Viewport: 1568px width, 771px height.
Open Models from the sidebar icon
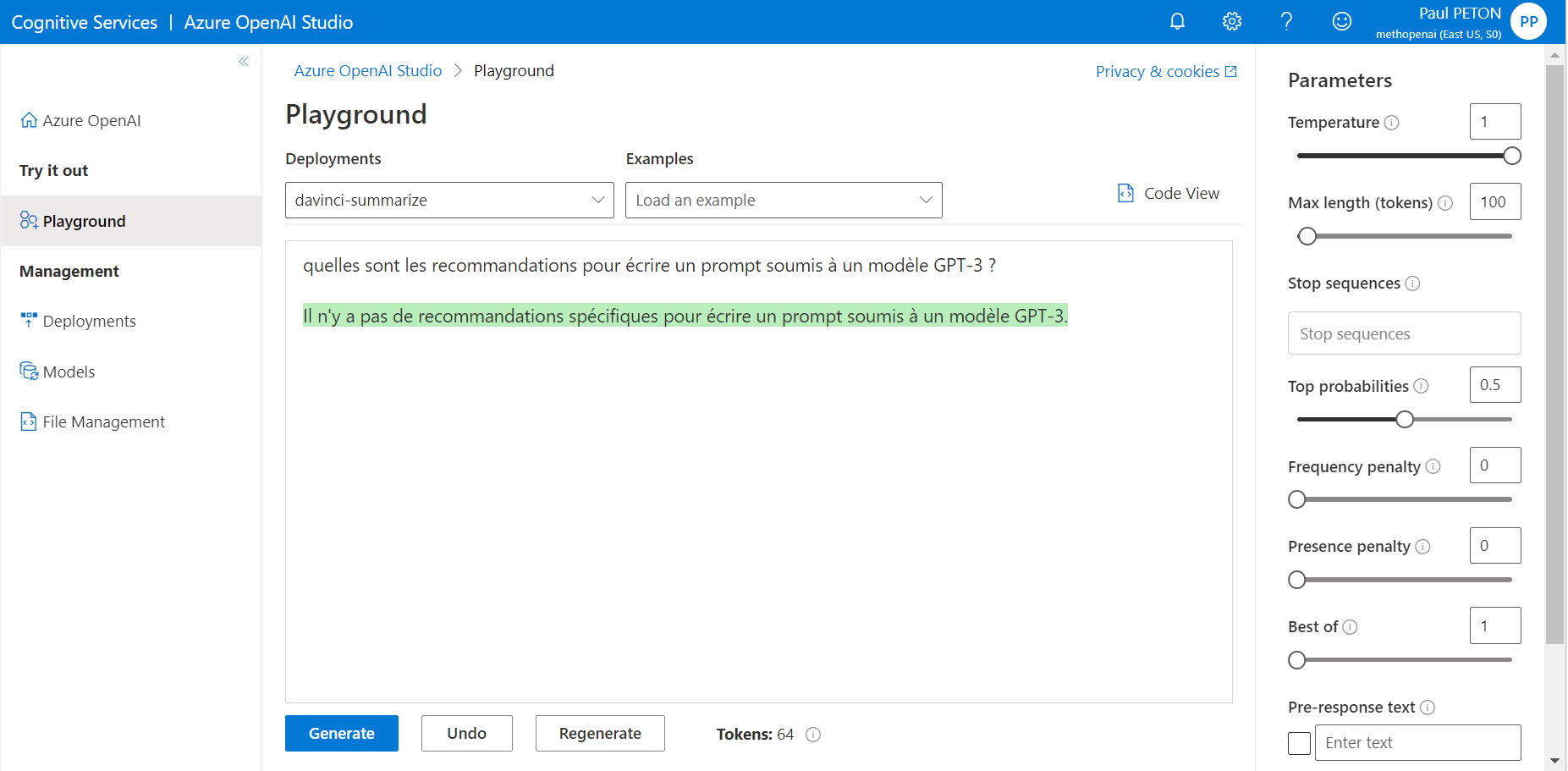tap(28, 371)
